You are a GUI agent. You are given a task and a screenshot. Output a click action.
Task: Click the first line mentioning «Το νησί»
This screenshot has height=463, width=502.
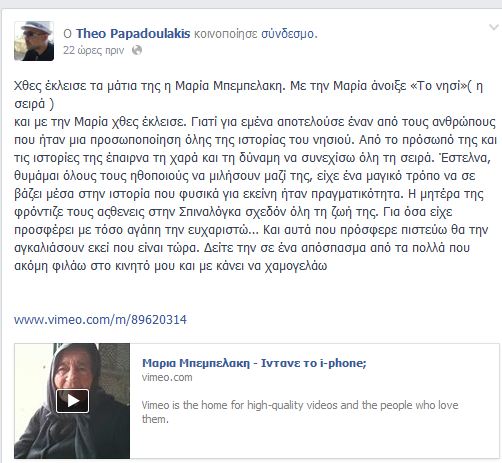pos(248,86)
